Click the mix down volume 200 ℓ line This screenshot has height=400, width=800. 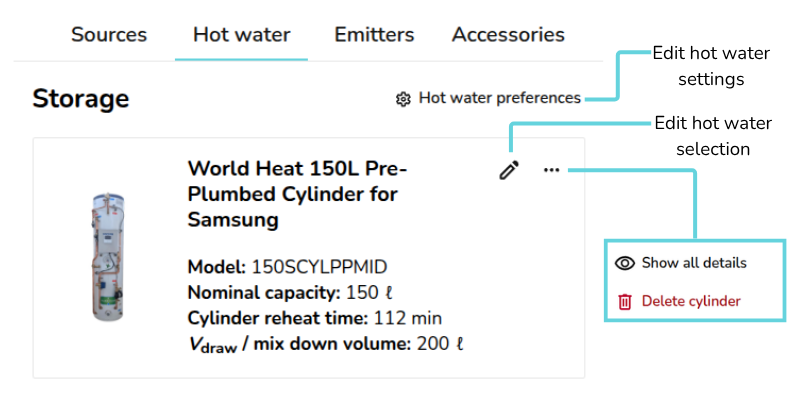click(326, 345)
